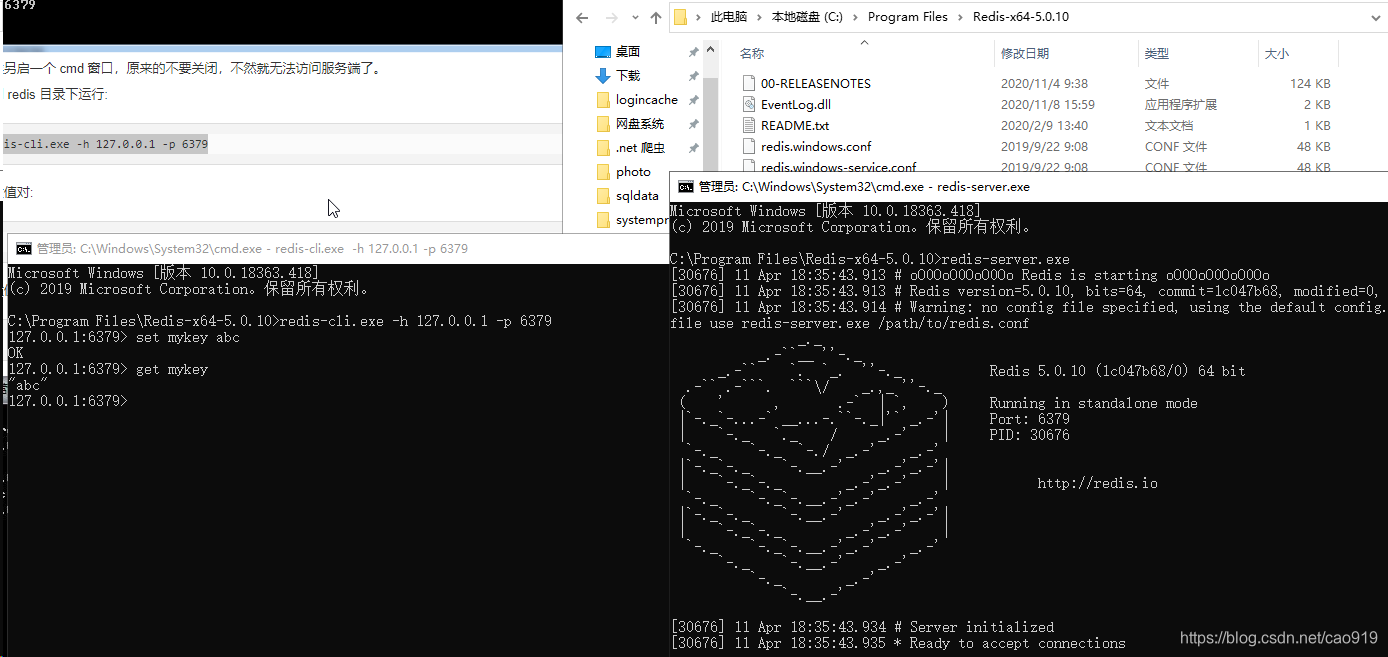Click the 网盘系统 yellow folder icon
Image resolution: width=1388 pixels, height=657 pixels.
[x=603, y=124]
